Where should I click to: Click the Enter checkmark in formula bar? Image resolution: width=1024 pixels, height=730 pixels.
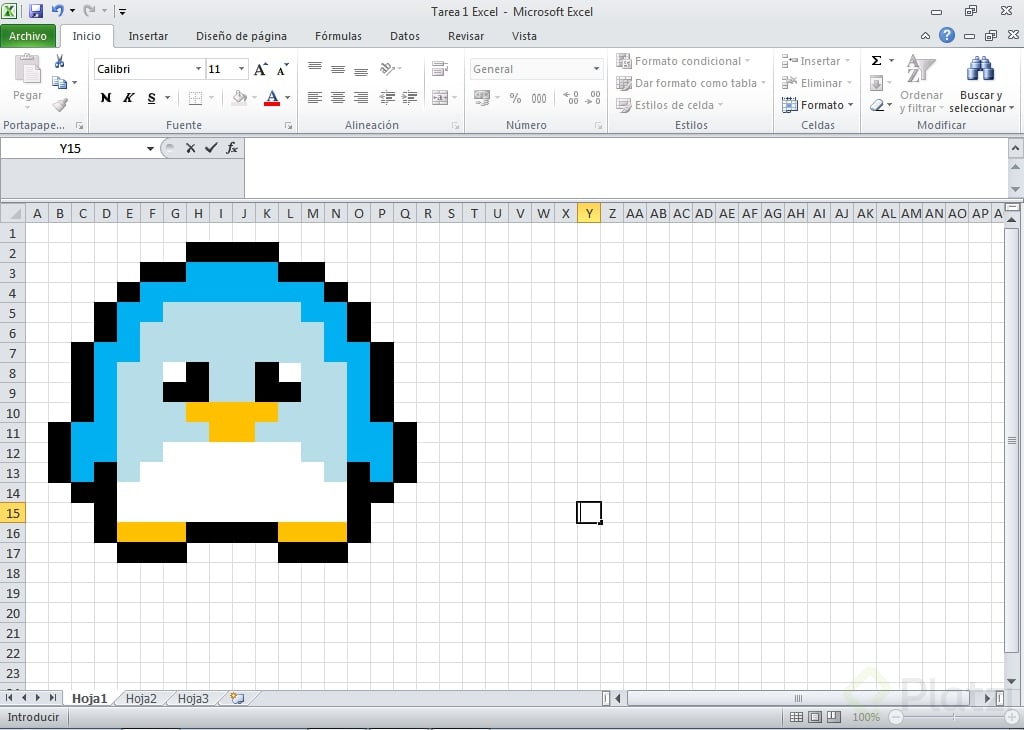click(x=211, y=148)
